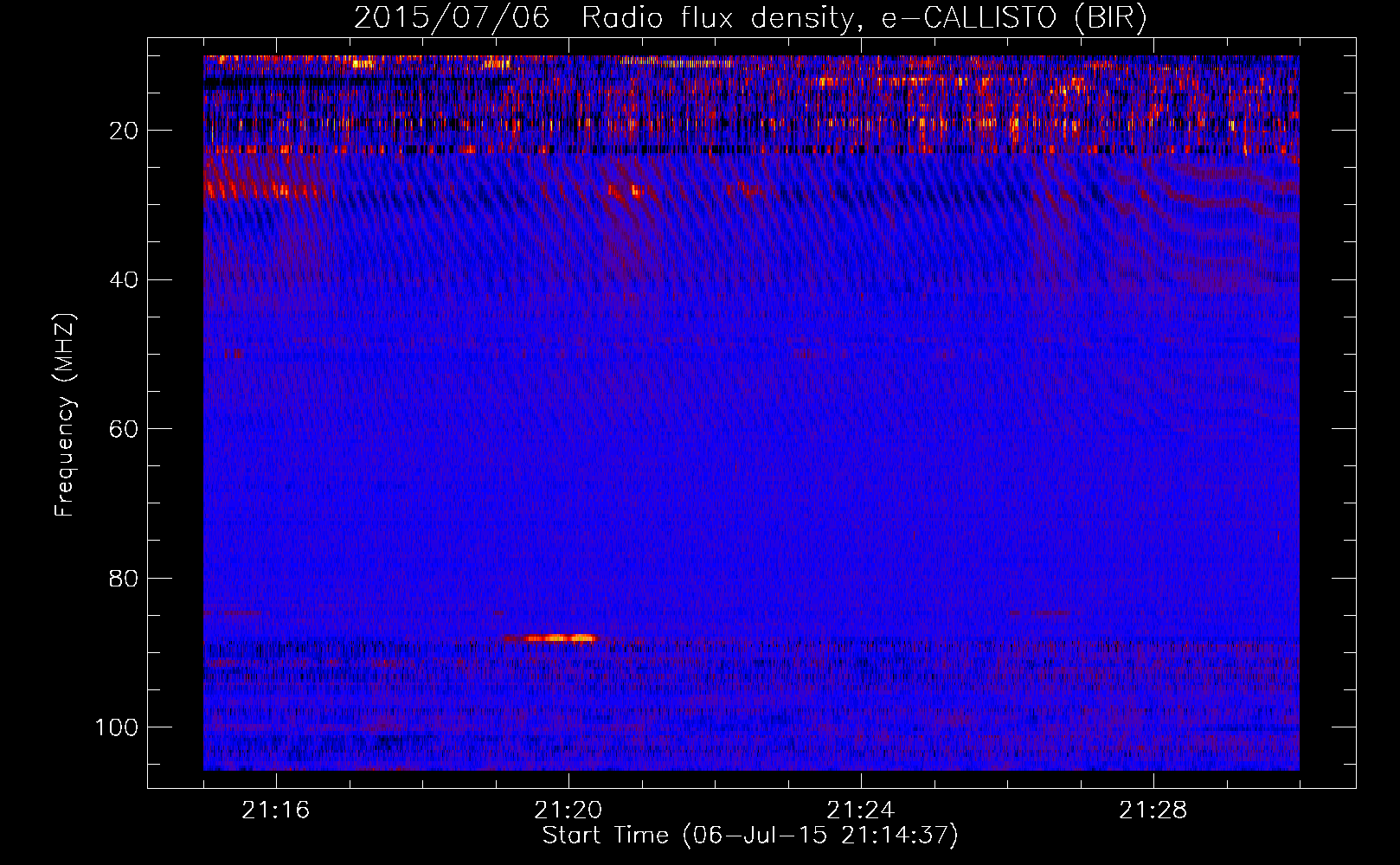Click the "Frequency (MHZ)" axis label

coord(65,415)
